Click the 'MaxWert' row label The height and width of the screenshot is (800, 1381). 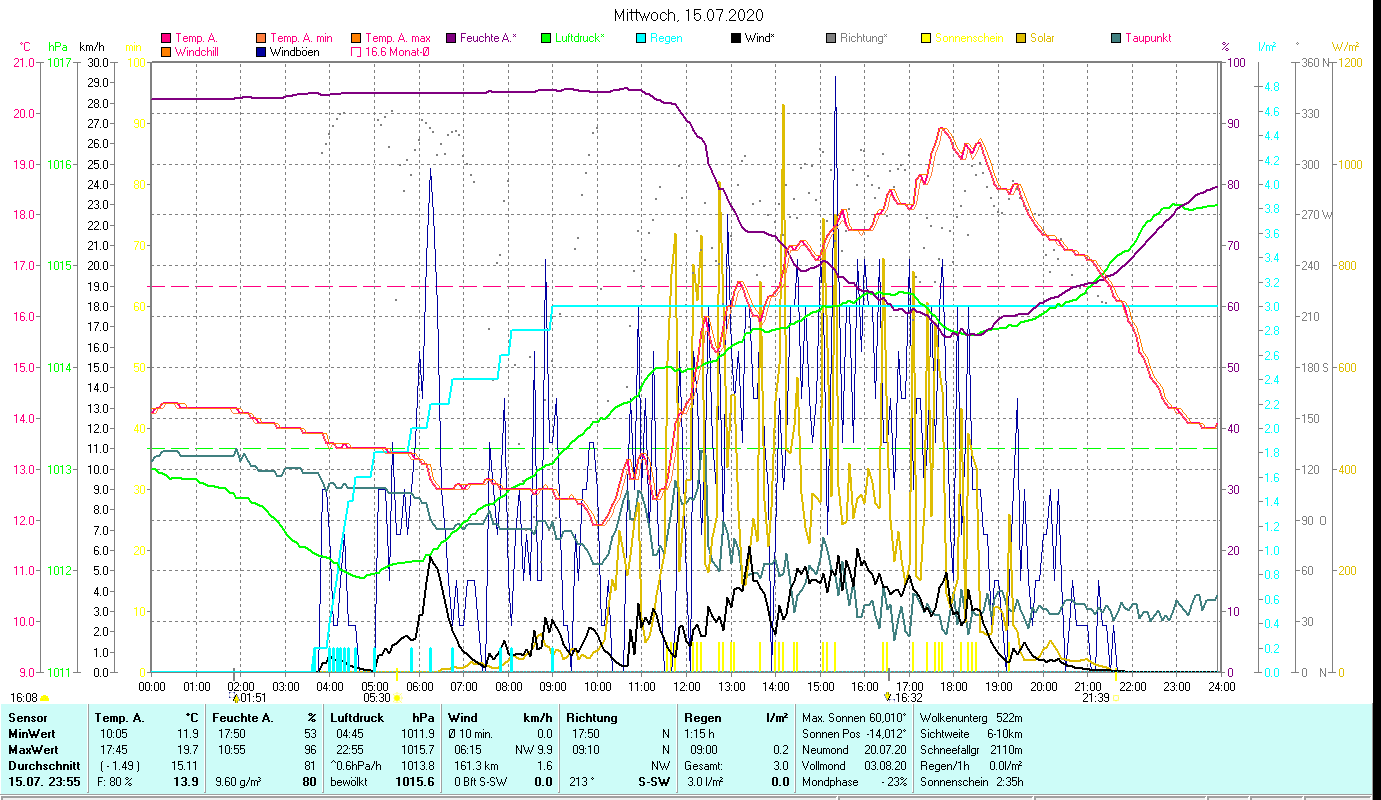coord(32,749)
